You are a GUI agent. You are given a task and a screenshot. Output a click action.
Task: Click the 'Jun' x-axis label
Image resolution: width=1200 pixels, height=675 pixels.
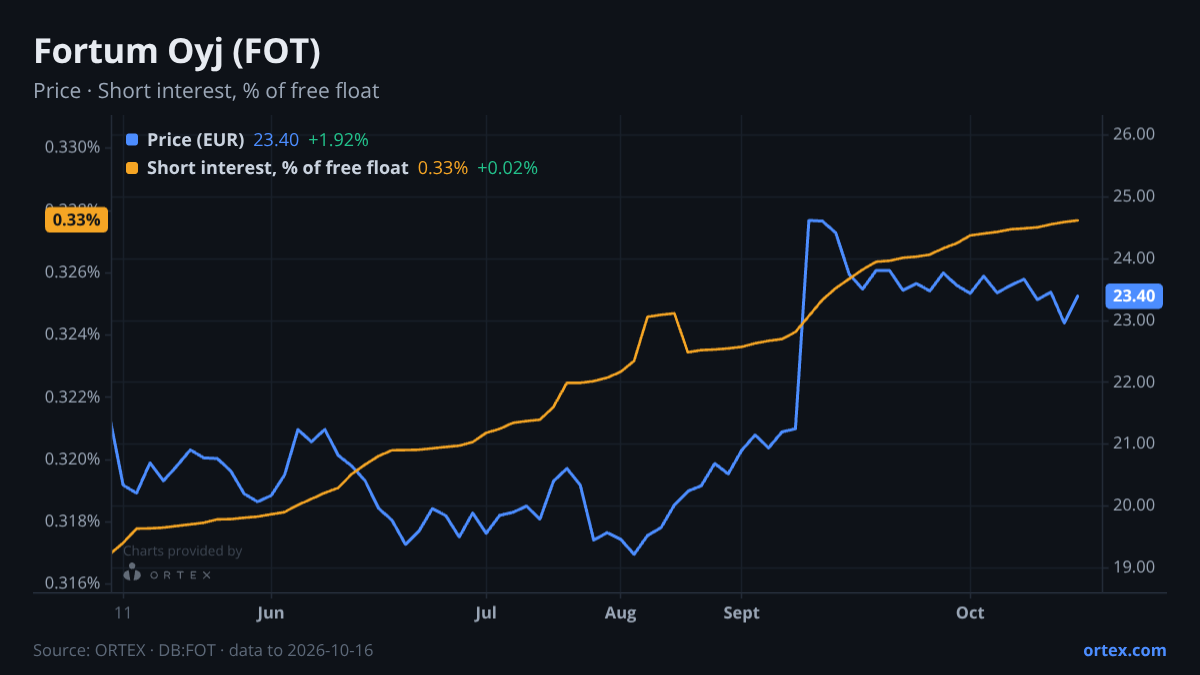pos(271,613)
